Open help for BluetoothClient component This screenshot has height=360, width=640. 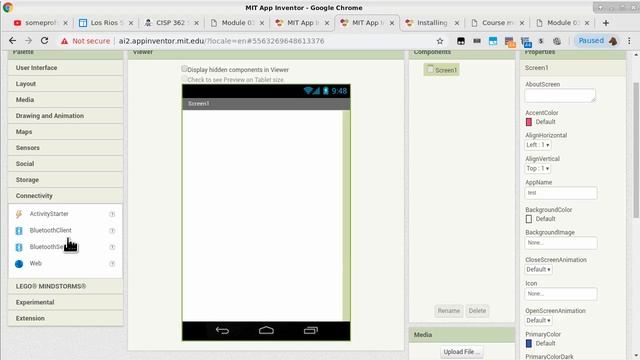112,231
